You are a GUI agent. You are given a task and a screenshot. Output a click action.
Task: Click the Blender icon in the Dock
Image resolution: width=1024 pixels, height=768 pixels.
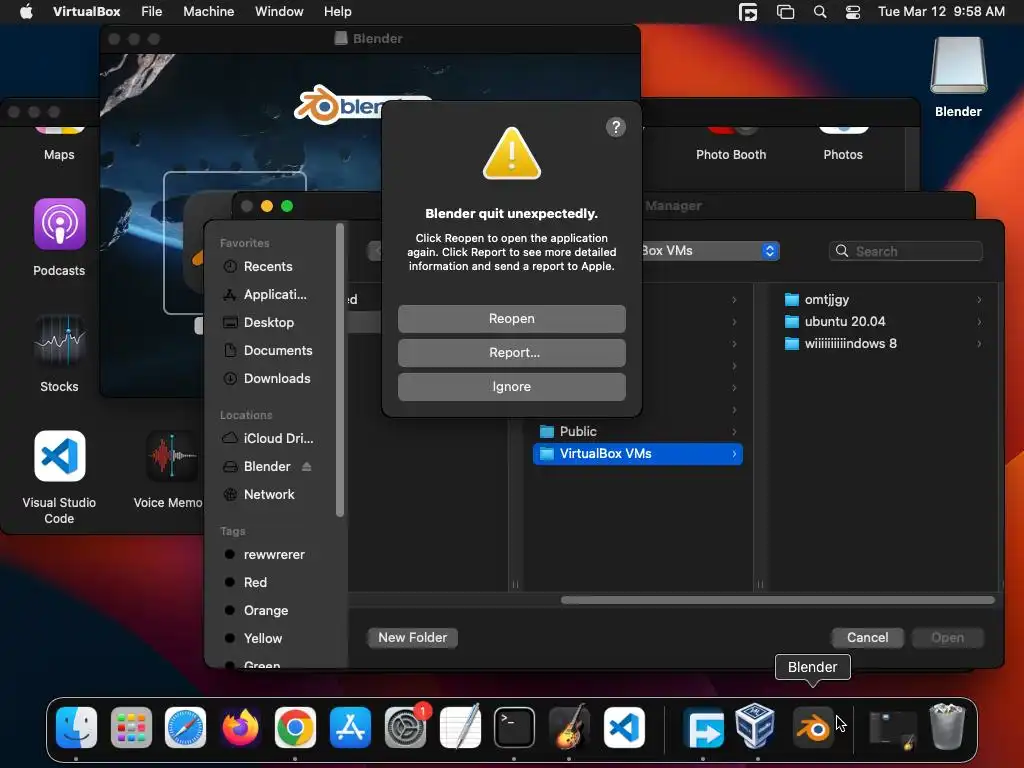click(x=813, y=727)
